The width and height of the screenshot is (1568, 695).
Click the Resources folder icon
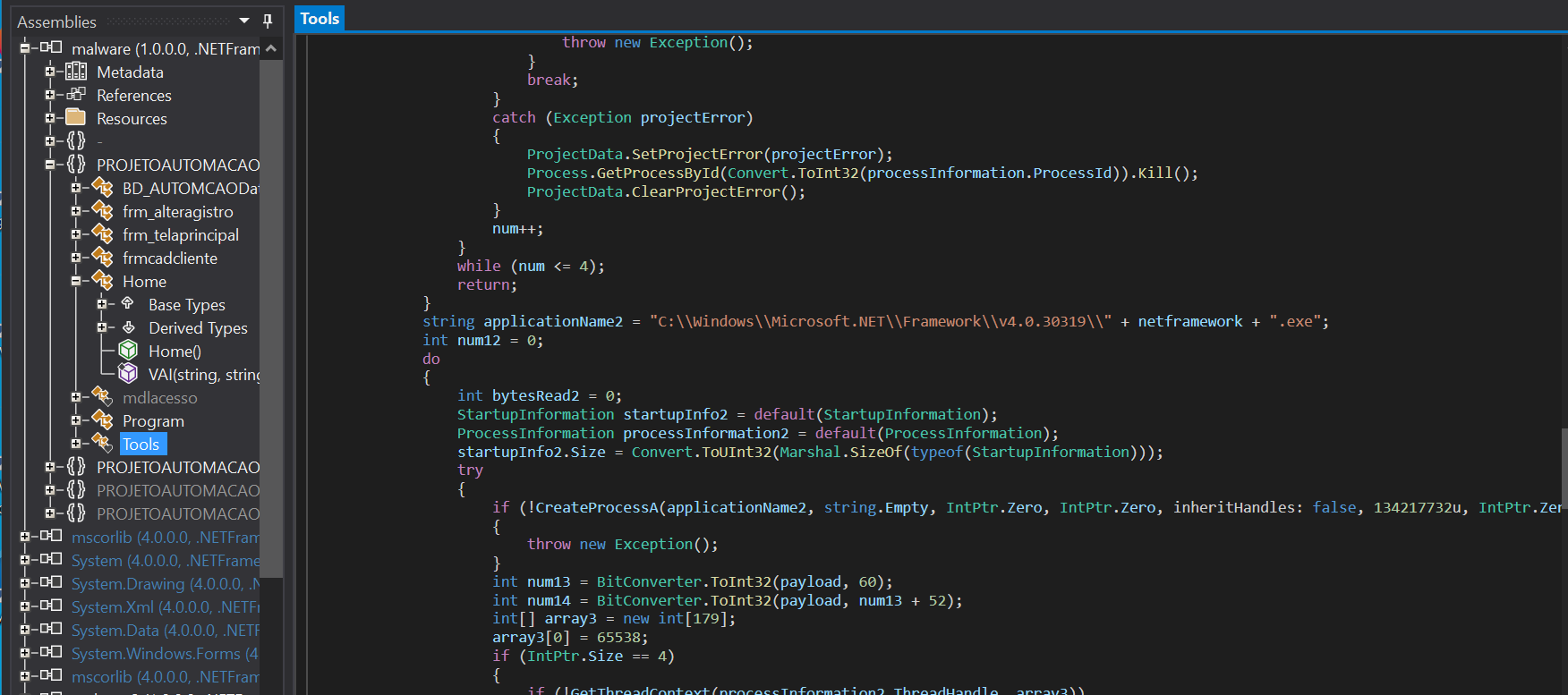coord(76,117)
